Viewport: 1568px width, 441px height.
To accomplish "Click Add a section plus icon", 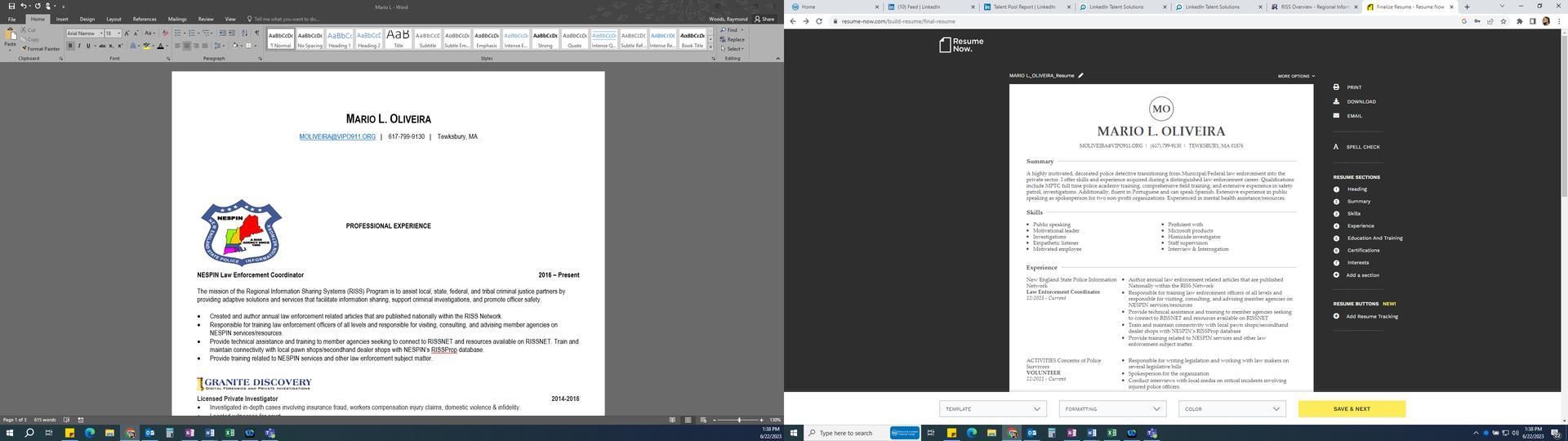I will pos(1336,275).
